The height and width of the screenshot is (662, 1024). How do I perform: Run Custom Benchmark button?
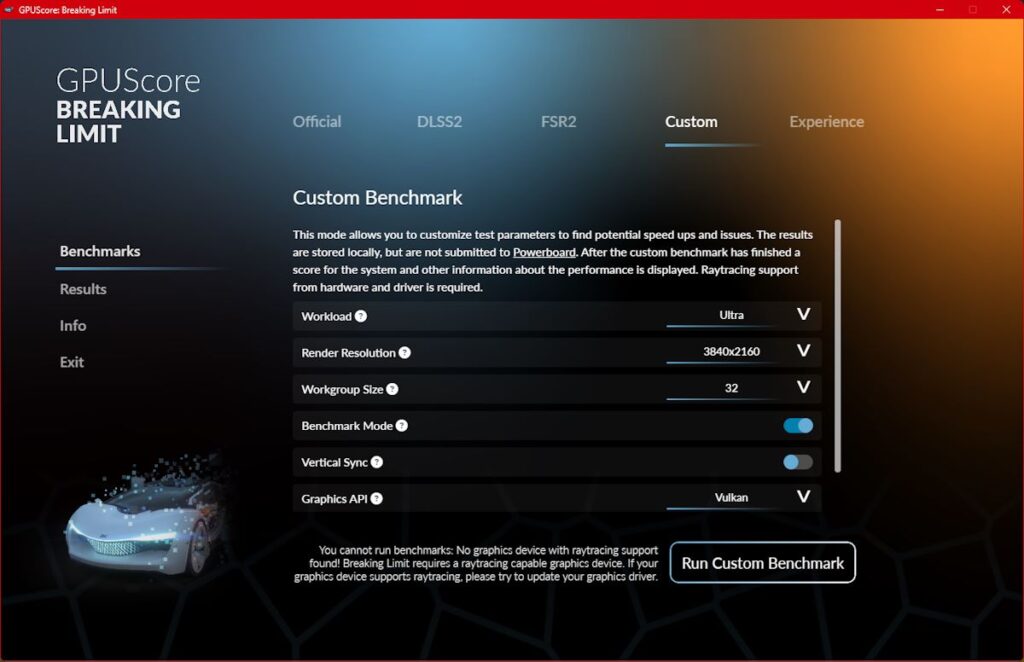(x=763, y=563)
